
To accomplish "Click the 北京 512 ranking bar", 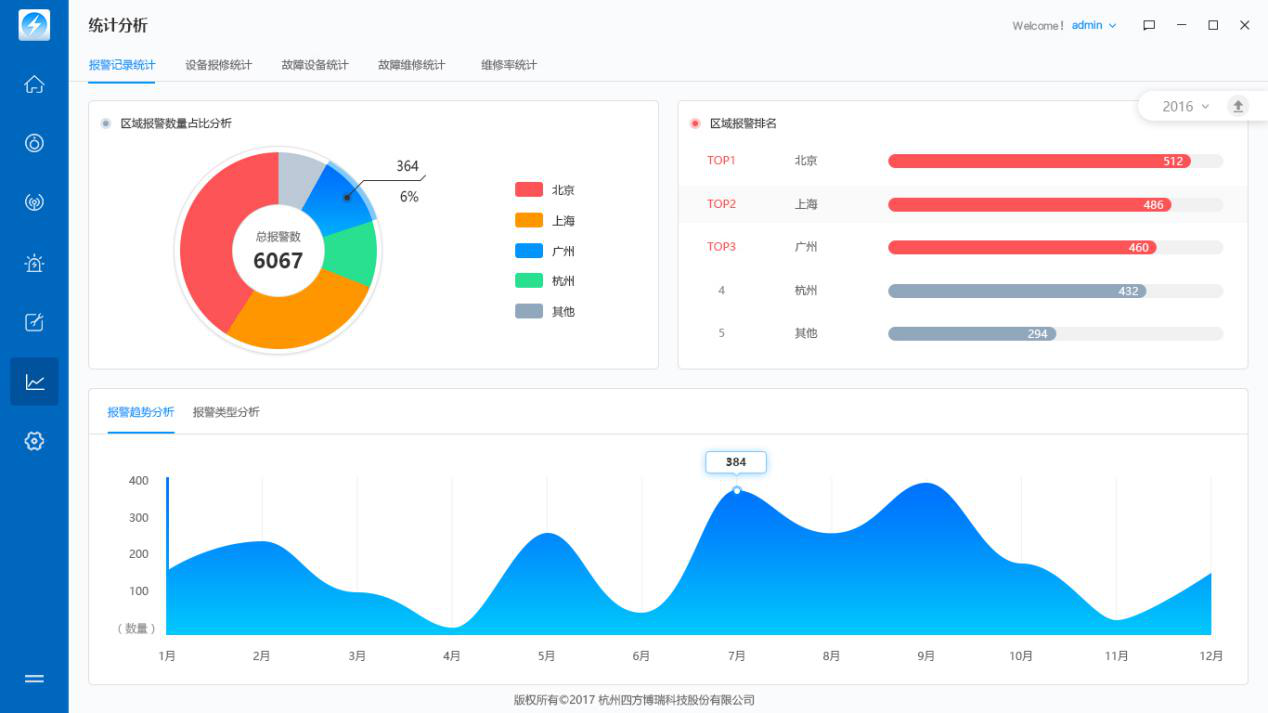I will coord(1038,161).
